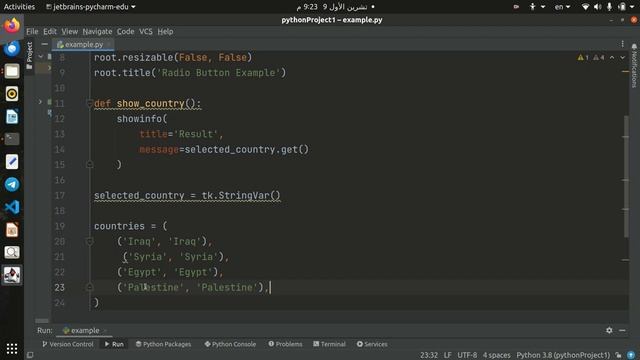Switch to PyCharm Edu in the dock
640x360 pixels.
(12, 275)
